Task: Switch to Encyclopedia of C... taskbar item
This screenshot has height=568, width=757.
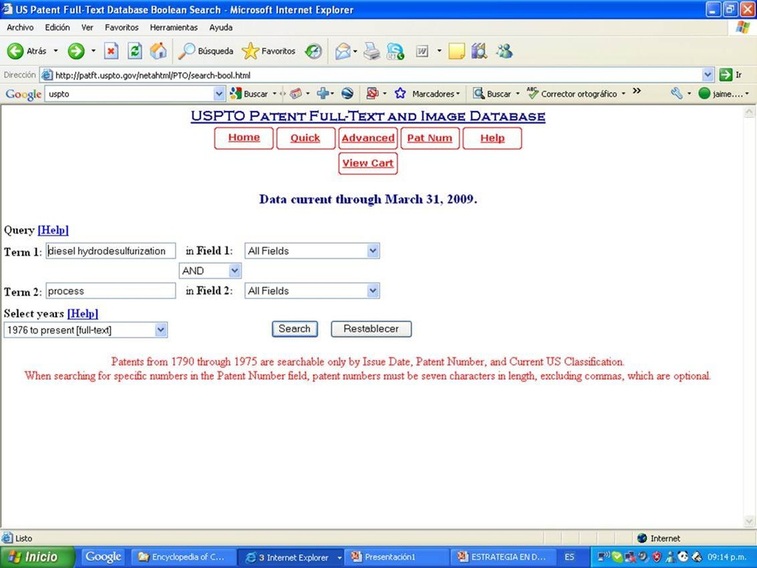Action: tap(183, 557)
